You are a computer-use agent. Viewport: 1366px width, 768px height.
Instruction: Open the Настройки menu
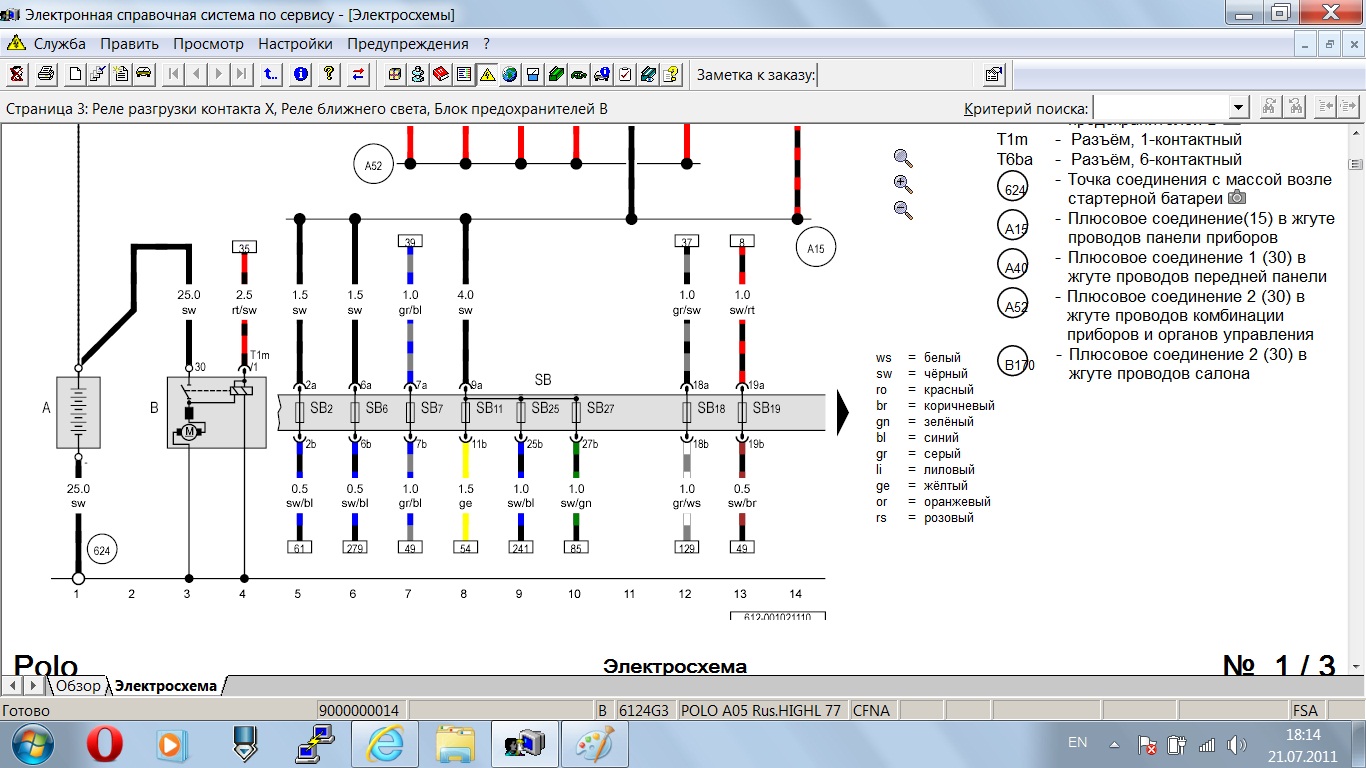point(295,44)
